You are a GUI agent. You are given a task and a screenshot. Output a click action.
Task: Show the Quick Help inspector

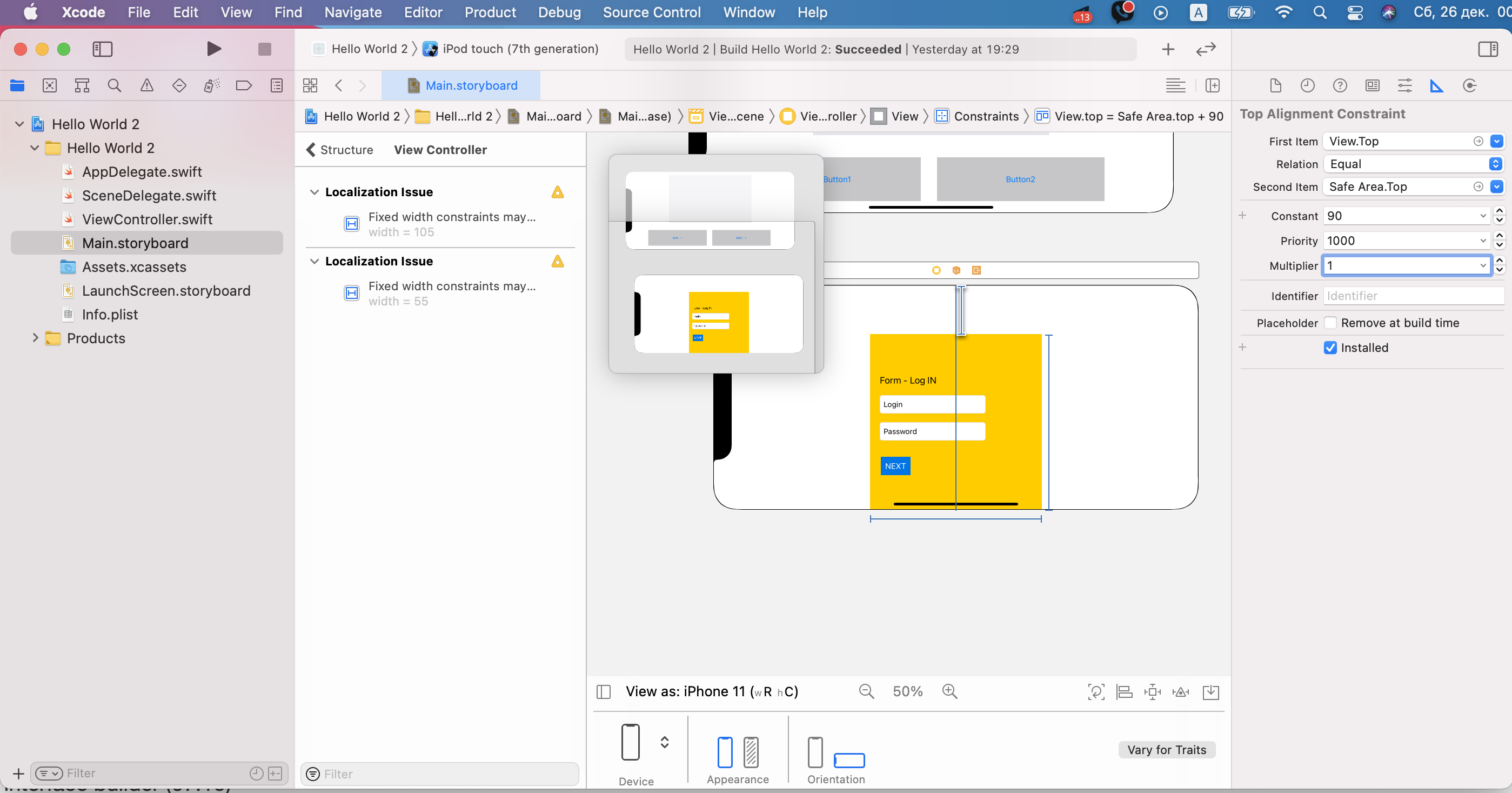(x=1340, y=86)
